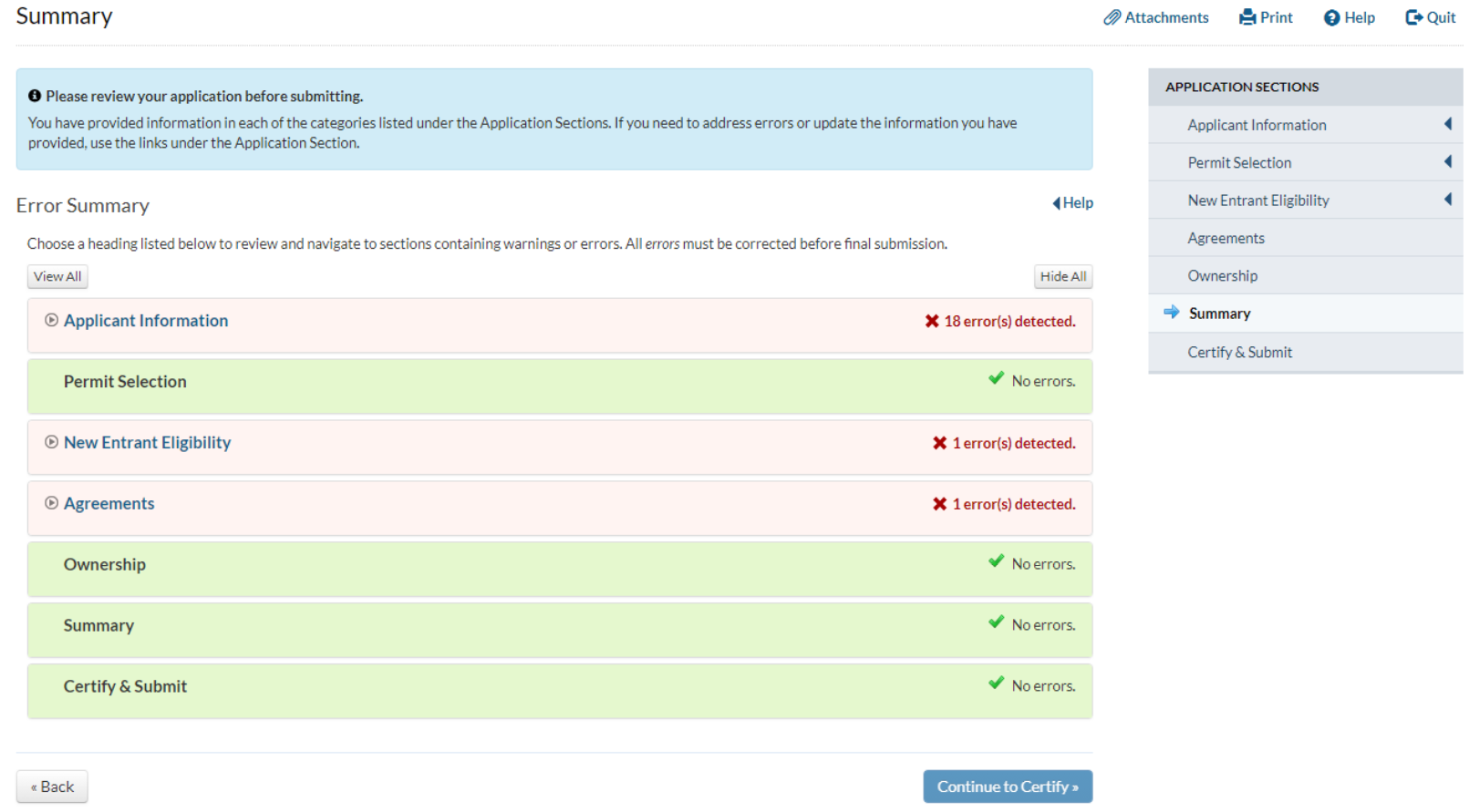The width and height of the screenshot is (1469, 812).
Task: Open Ownership in Application Sections
Action: tap(1222, 276)
